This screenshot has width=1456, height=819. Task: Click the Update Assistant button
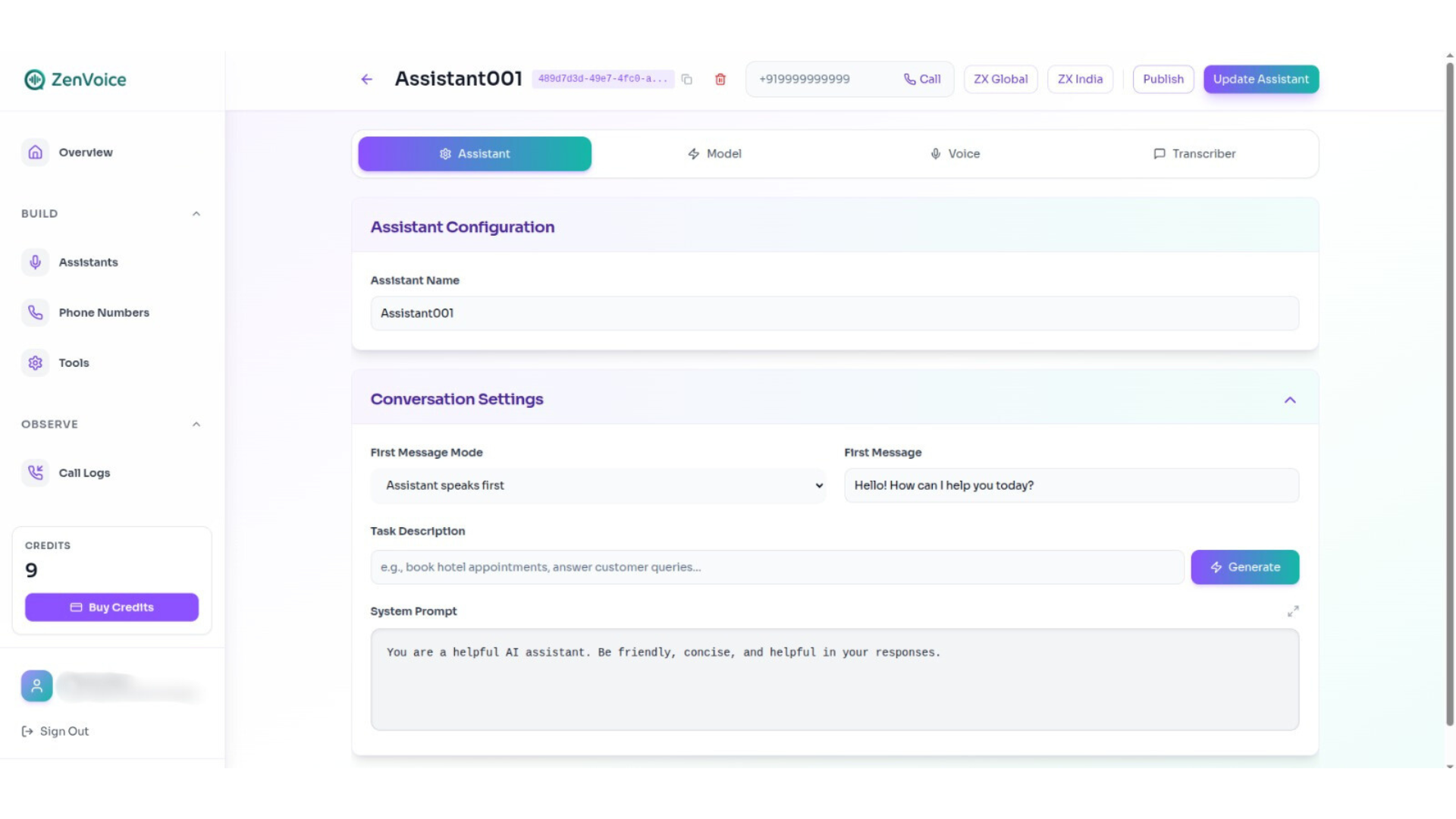1260,79
